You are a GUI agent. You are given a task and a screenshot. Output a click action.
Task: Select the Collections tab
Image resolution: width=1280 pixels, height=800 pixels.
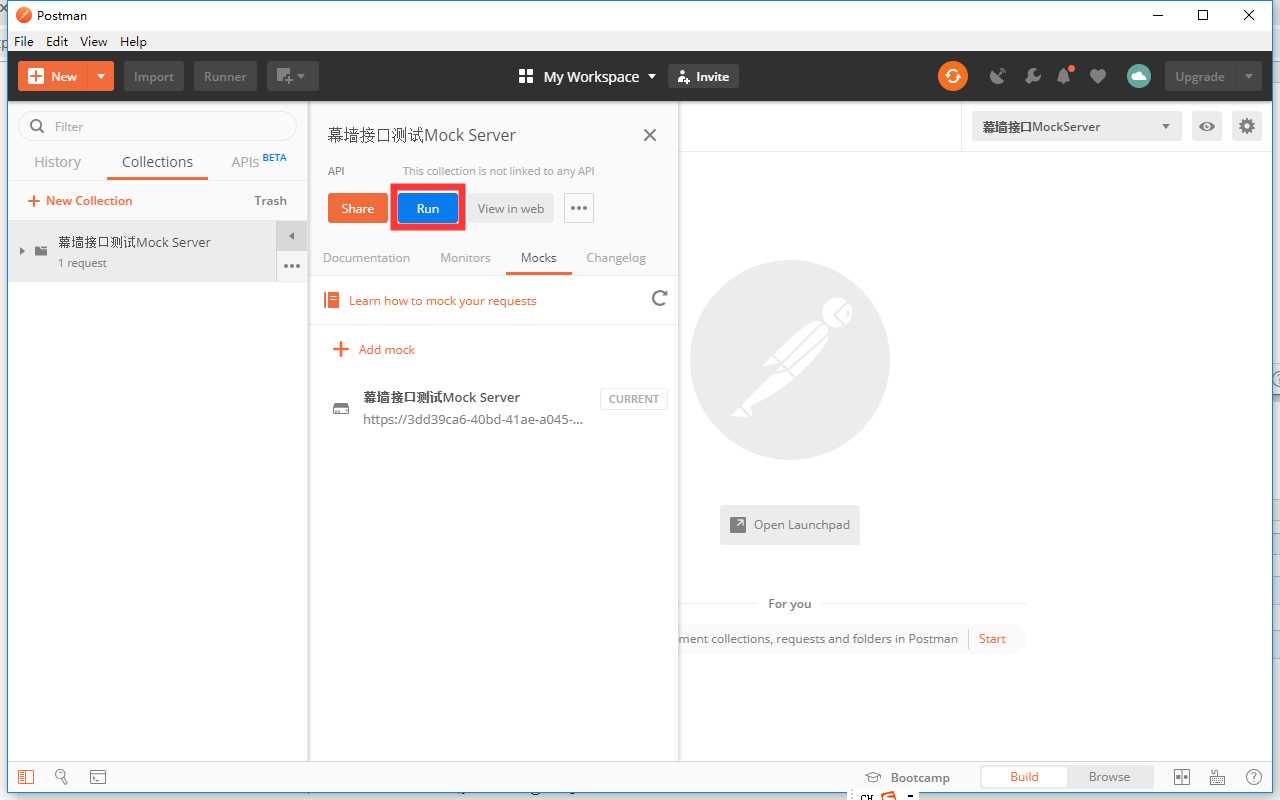[157, 162]
